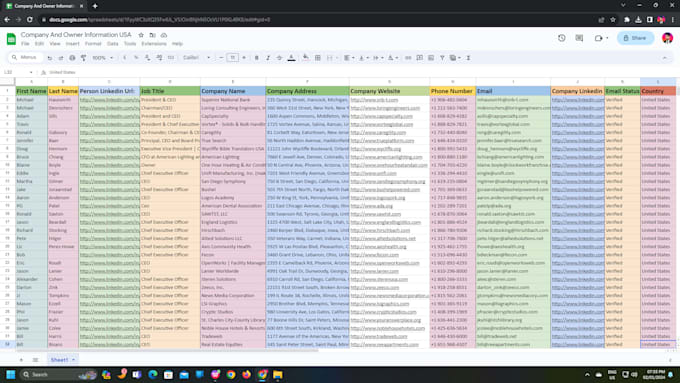Click the Redo arrow in the toolbar
680x383 pixels.
(x=61, y=58)
